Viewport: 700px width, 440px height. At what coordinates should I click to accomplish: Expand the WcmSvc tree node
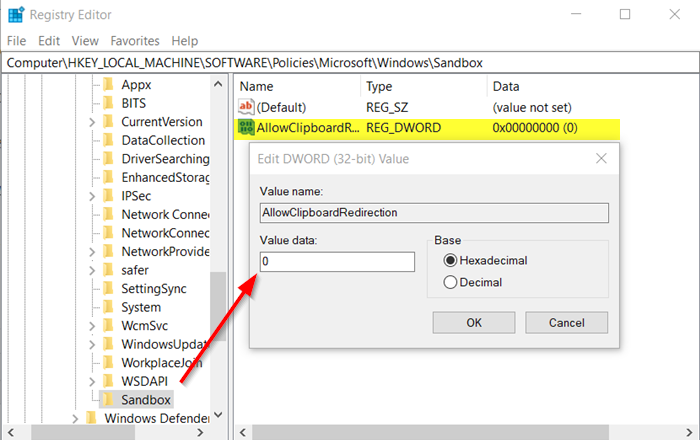[92, 326]
